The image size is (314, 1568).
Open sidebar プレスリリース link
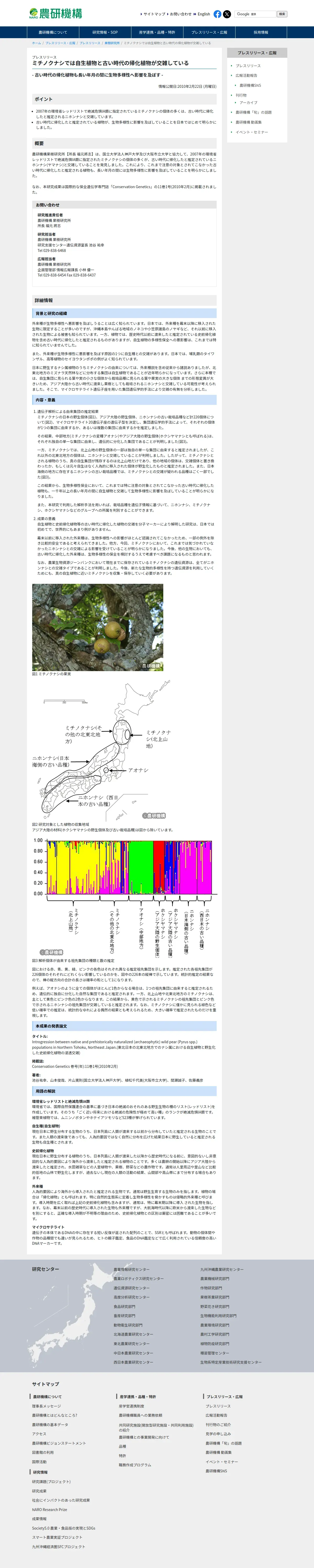(x=248, y=66)
